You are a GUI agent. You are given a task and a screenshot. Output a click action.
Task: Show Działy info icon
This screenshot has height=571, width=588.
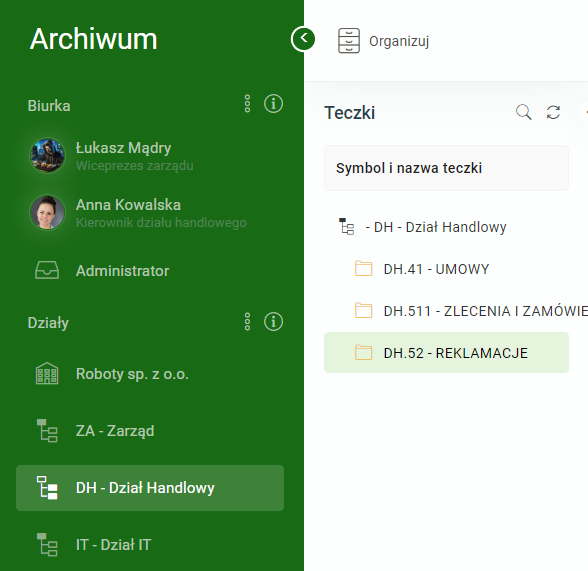click(x=273, y=322)
